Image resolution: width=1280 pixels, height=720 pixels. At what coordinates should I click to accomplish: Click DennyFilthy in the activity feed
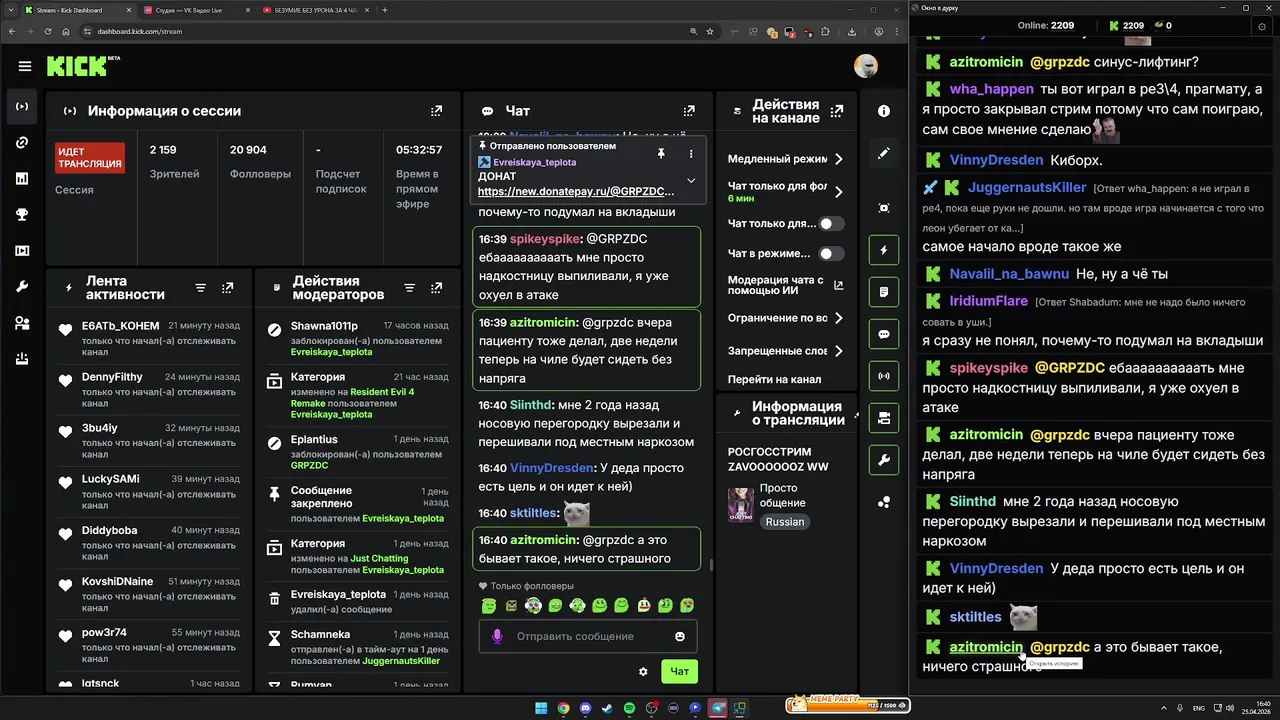(x=112, y=377)
